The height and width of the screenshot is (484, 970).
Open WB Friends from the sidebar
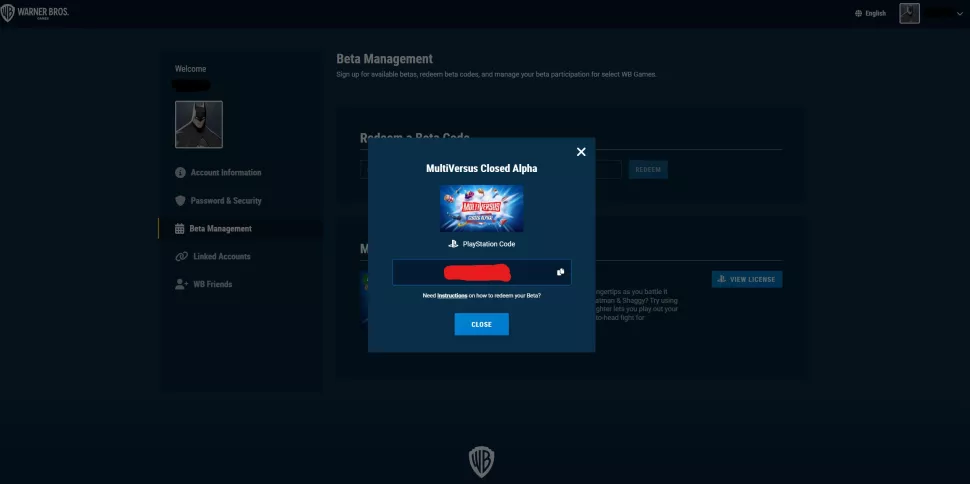[x=212, y=285]
